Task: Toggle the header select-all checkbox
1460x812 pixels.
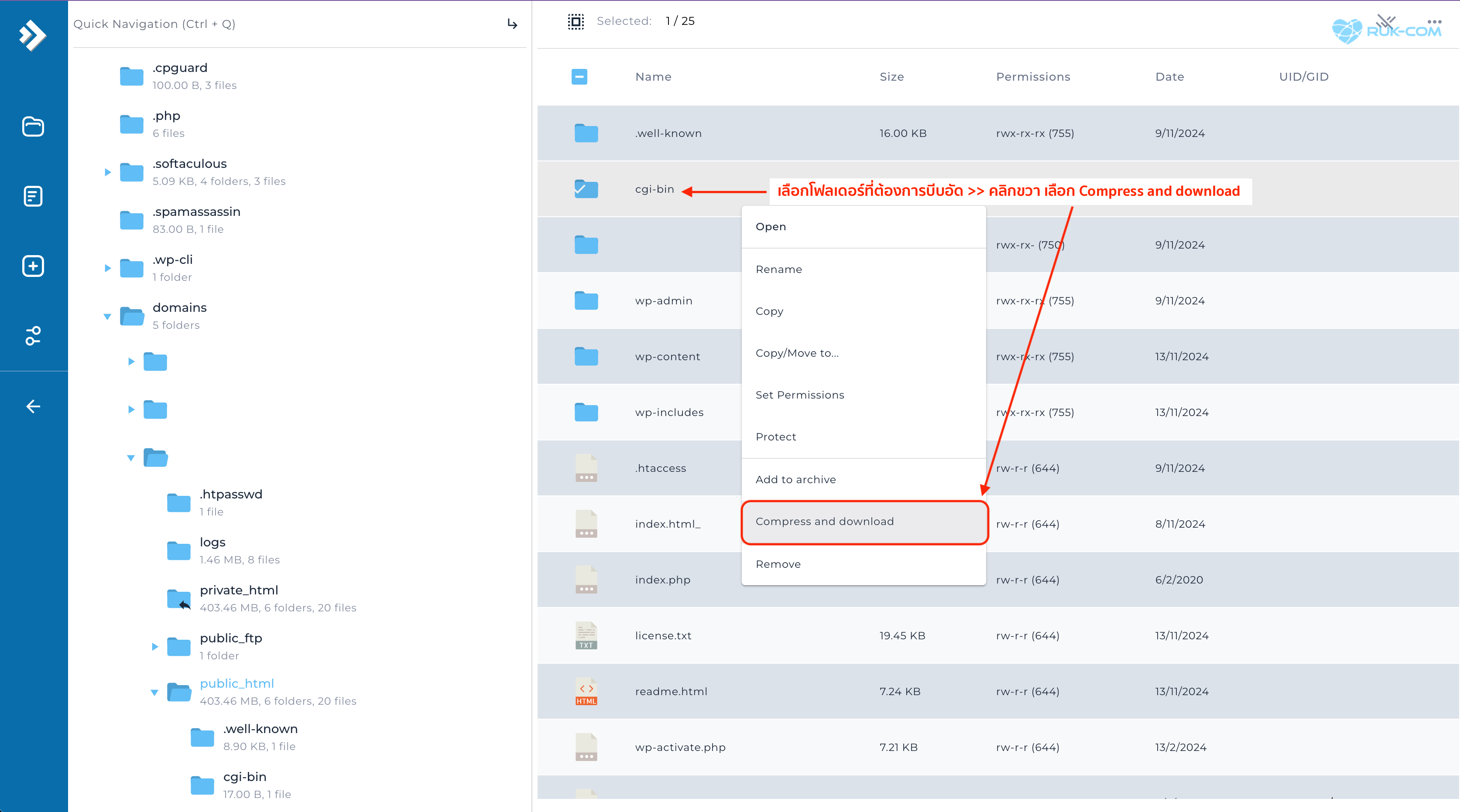Action: 579,76
